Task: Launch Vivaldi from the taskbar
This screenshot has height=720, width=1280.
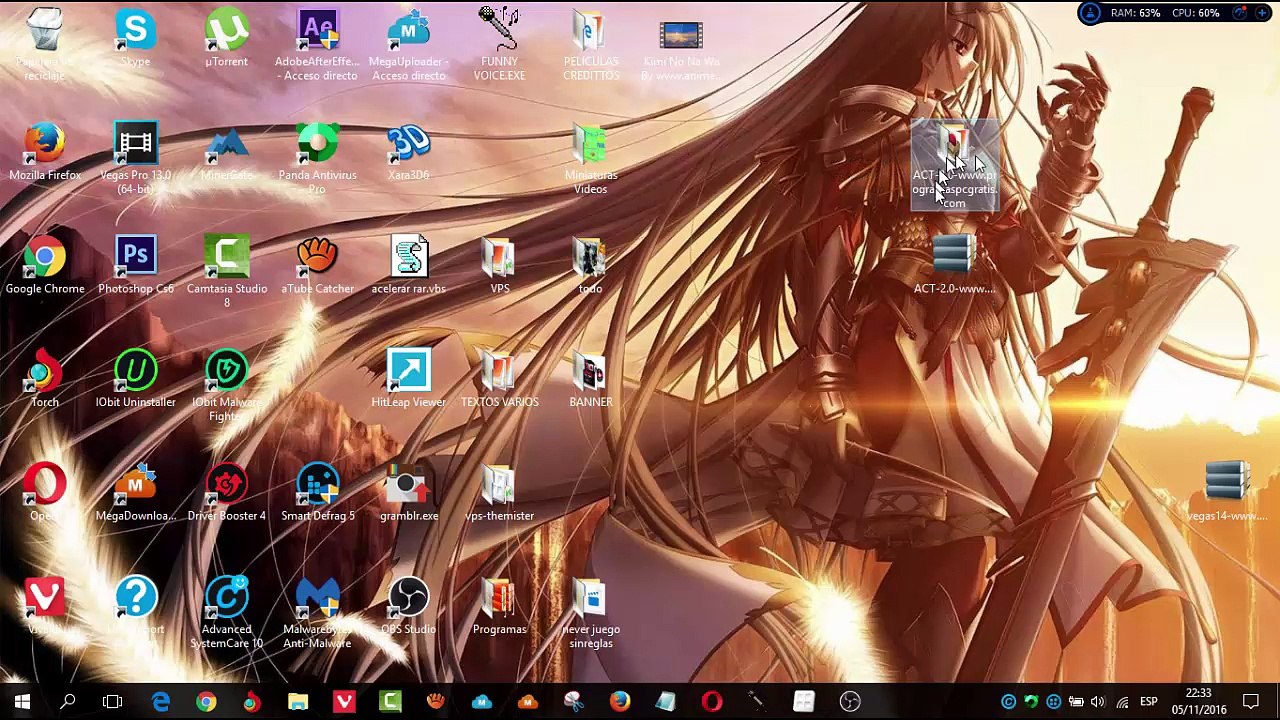Action: [344, 702]
